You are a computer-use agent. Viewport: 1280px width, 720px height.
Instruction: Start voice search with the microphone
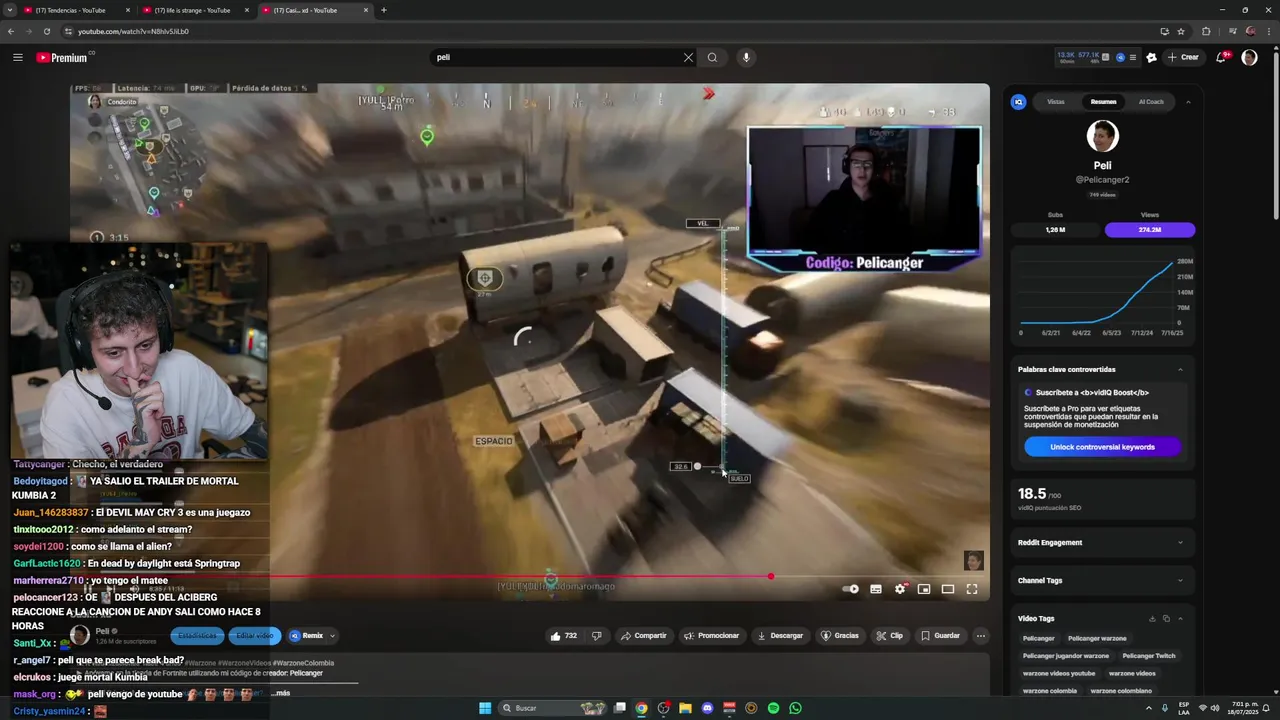tap(746, 57)
